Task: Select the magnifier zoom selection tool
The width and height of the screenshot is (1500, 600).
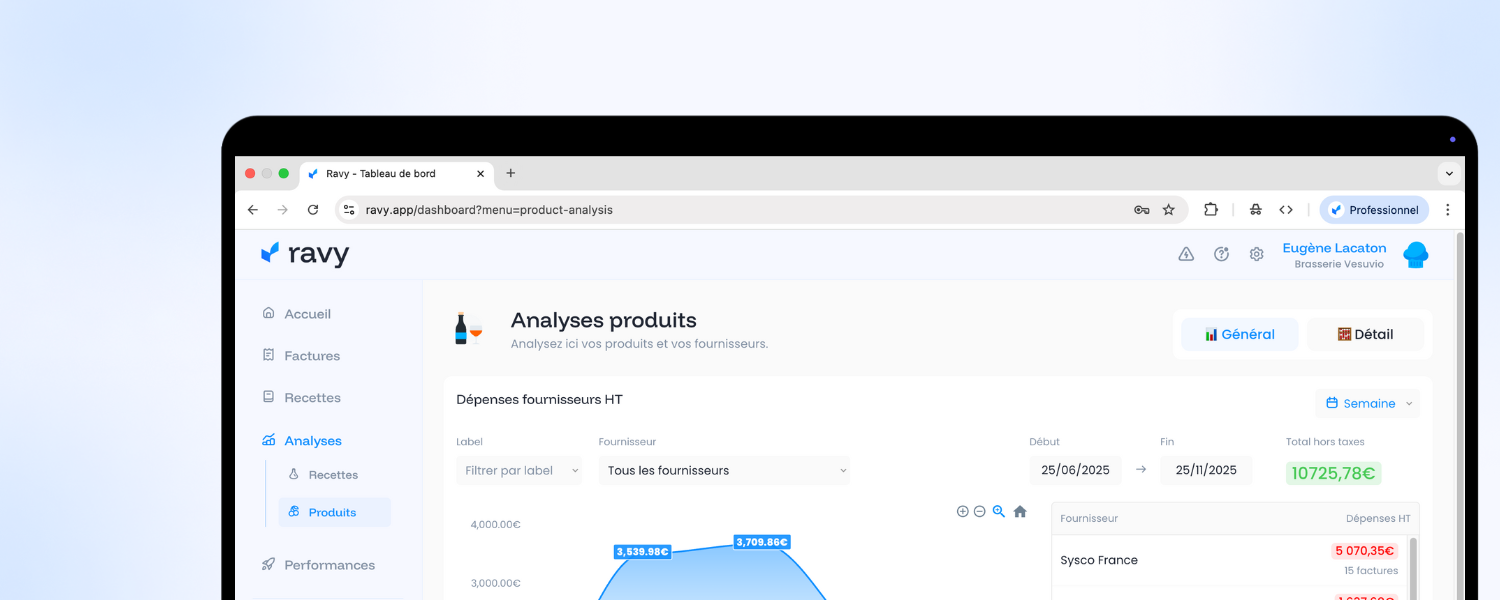Action: pos(999,511)
